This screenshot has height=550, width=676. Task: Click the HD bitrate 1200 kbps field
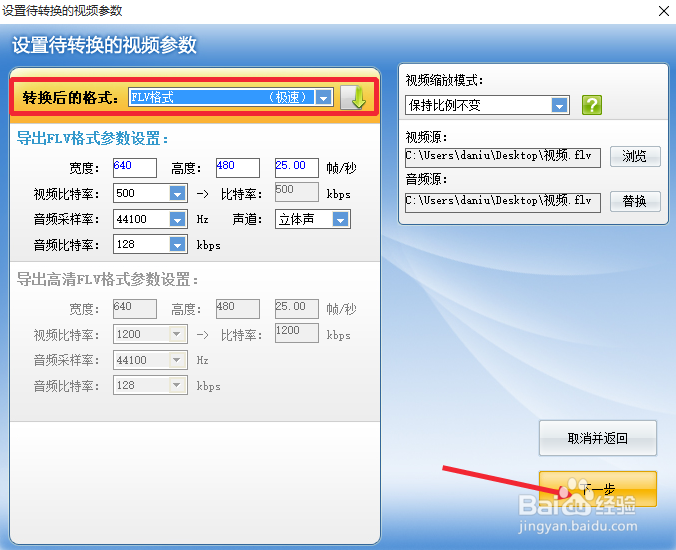click(297, 333)
